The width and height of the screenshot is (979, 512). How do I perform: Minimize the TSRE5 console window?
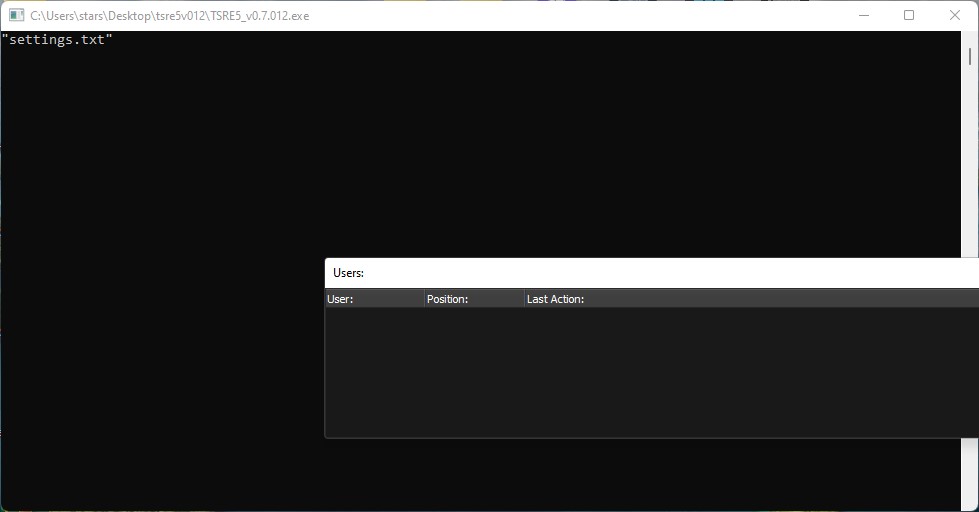coord(863,15)
